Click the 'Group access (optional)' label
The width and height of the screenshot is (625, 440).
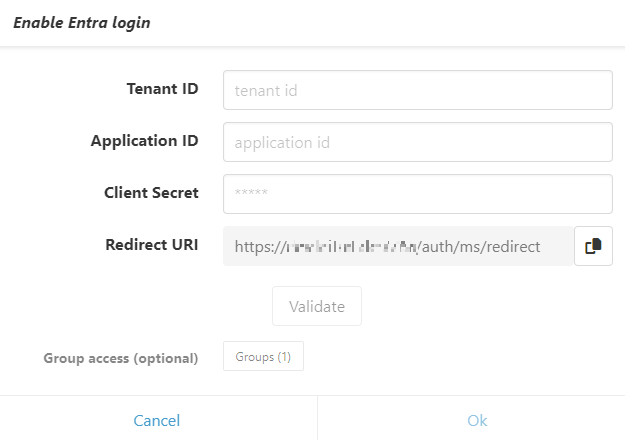click(121, 358)
